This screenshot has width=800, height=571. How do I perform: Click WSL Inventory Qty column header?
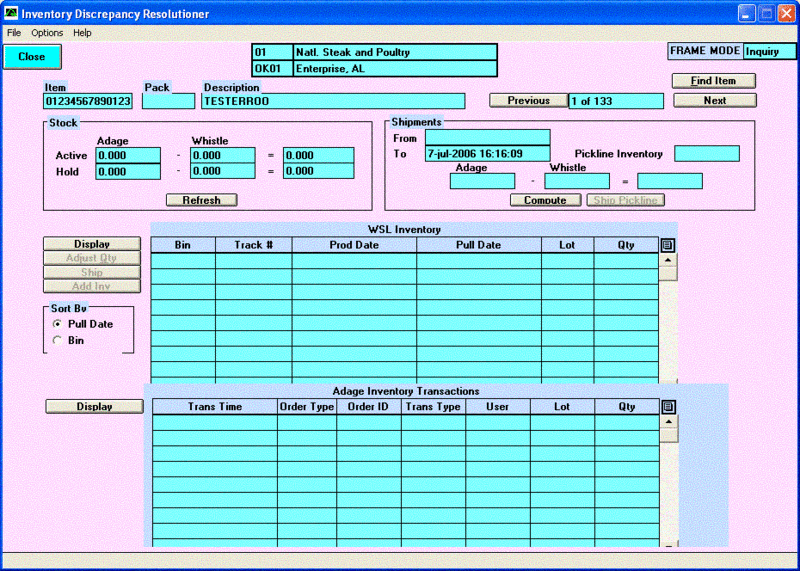626,245
